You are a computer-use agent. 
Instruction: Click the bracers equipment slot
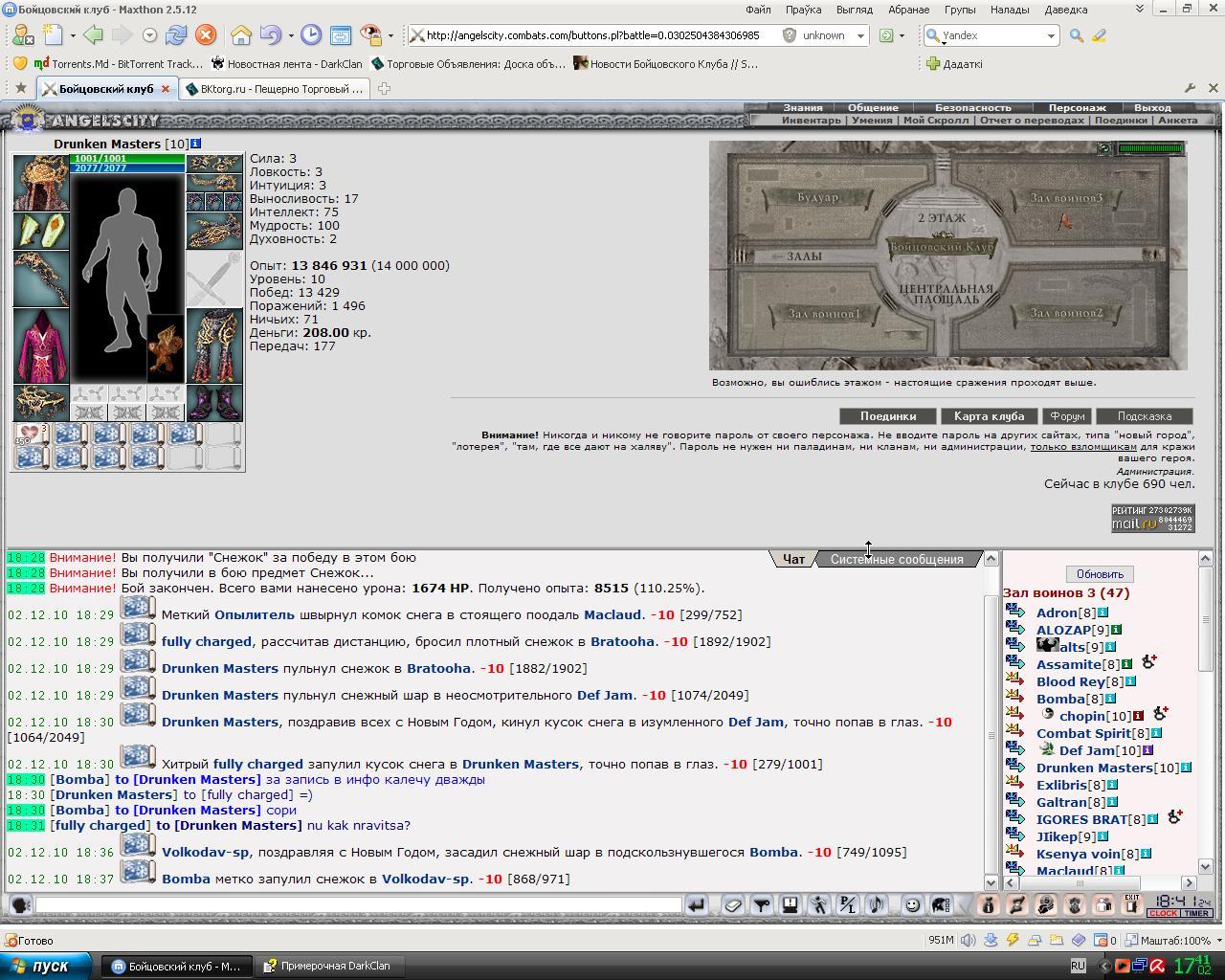[41, 232]
